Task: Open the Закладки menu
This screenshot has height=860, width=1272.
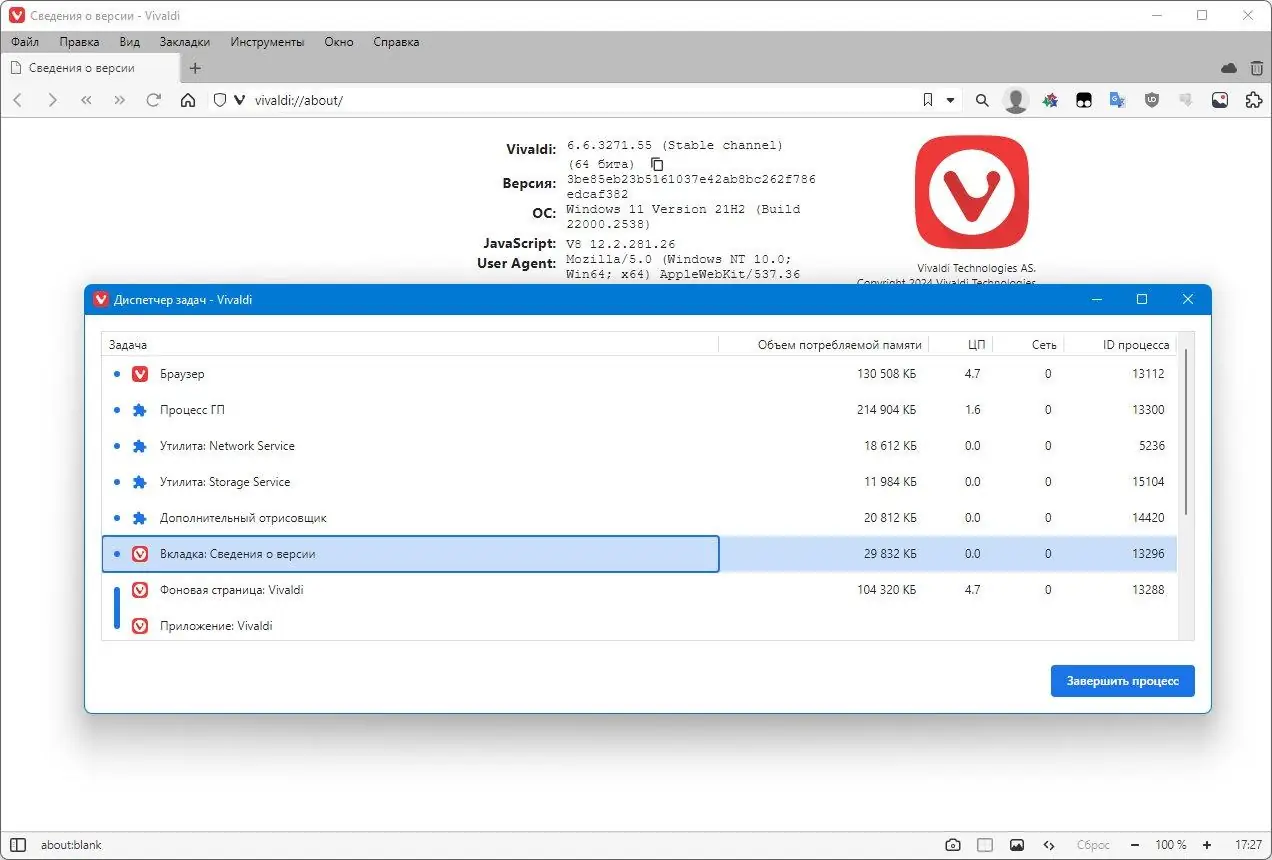Action: 185,42
